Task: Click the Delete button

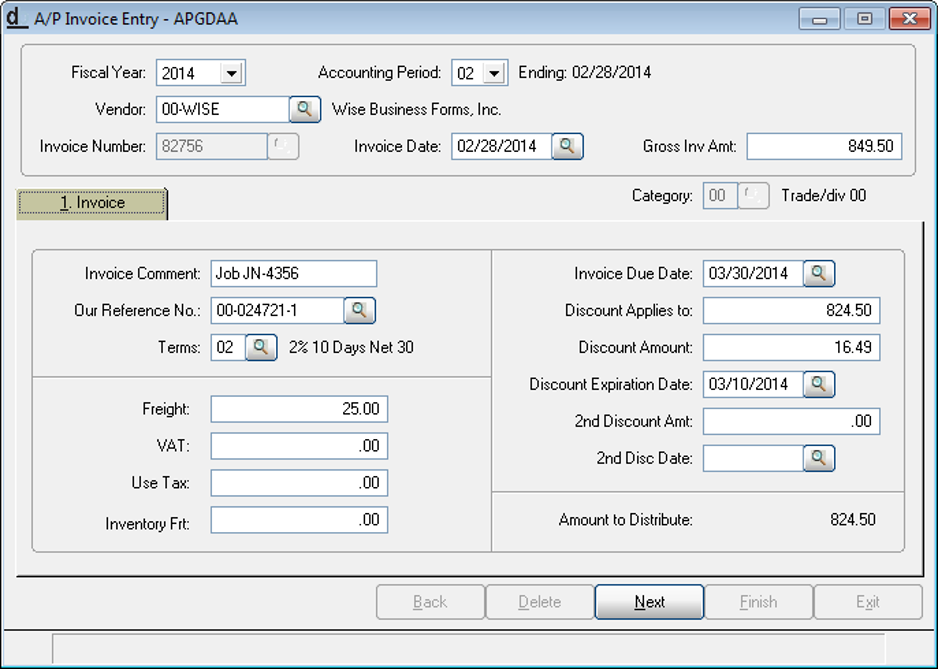Action: click(540, 602)
